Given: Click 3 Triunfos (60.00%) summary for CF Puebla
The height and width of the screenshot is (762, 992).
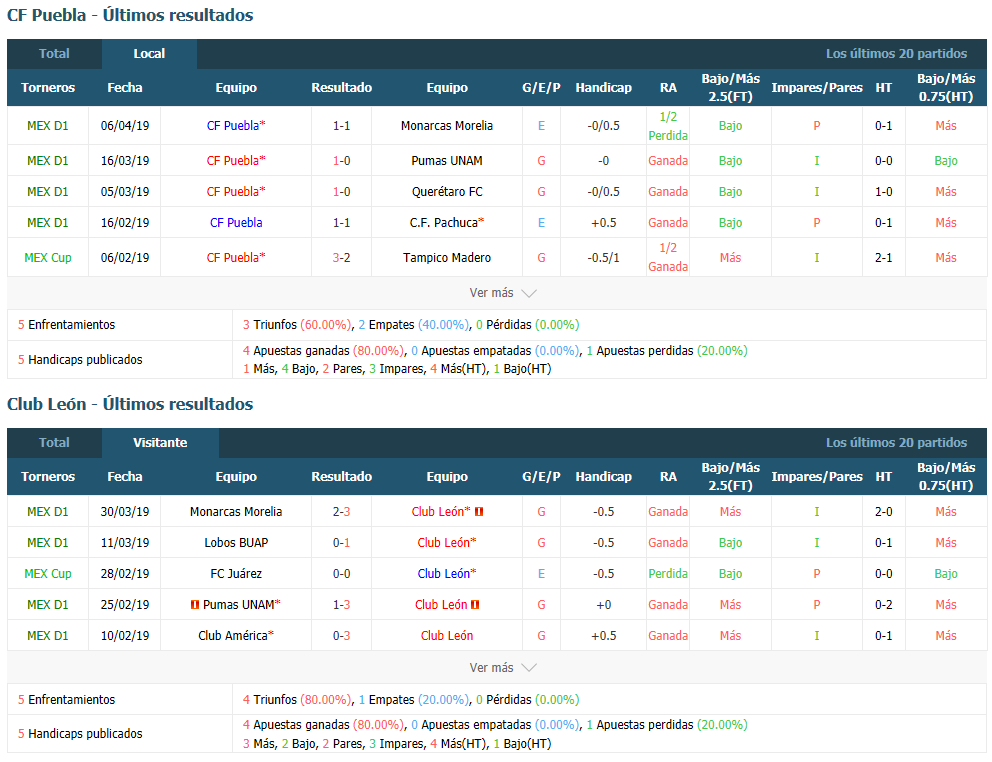Looking at the screenshot, I should pyautogui.click(x=297, y=325).
